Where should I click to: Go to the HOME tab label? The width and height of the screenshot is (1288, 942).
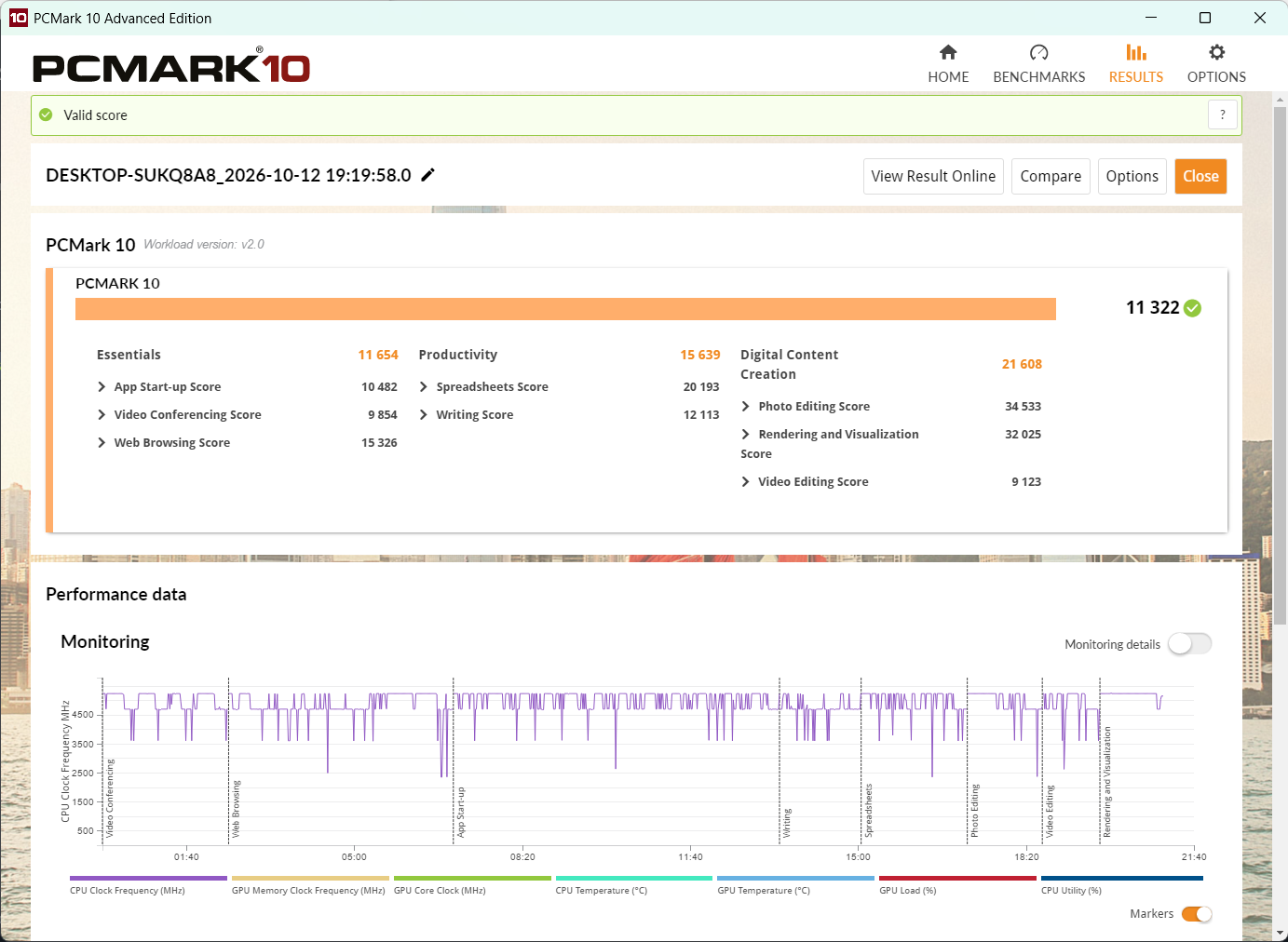948,77
